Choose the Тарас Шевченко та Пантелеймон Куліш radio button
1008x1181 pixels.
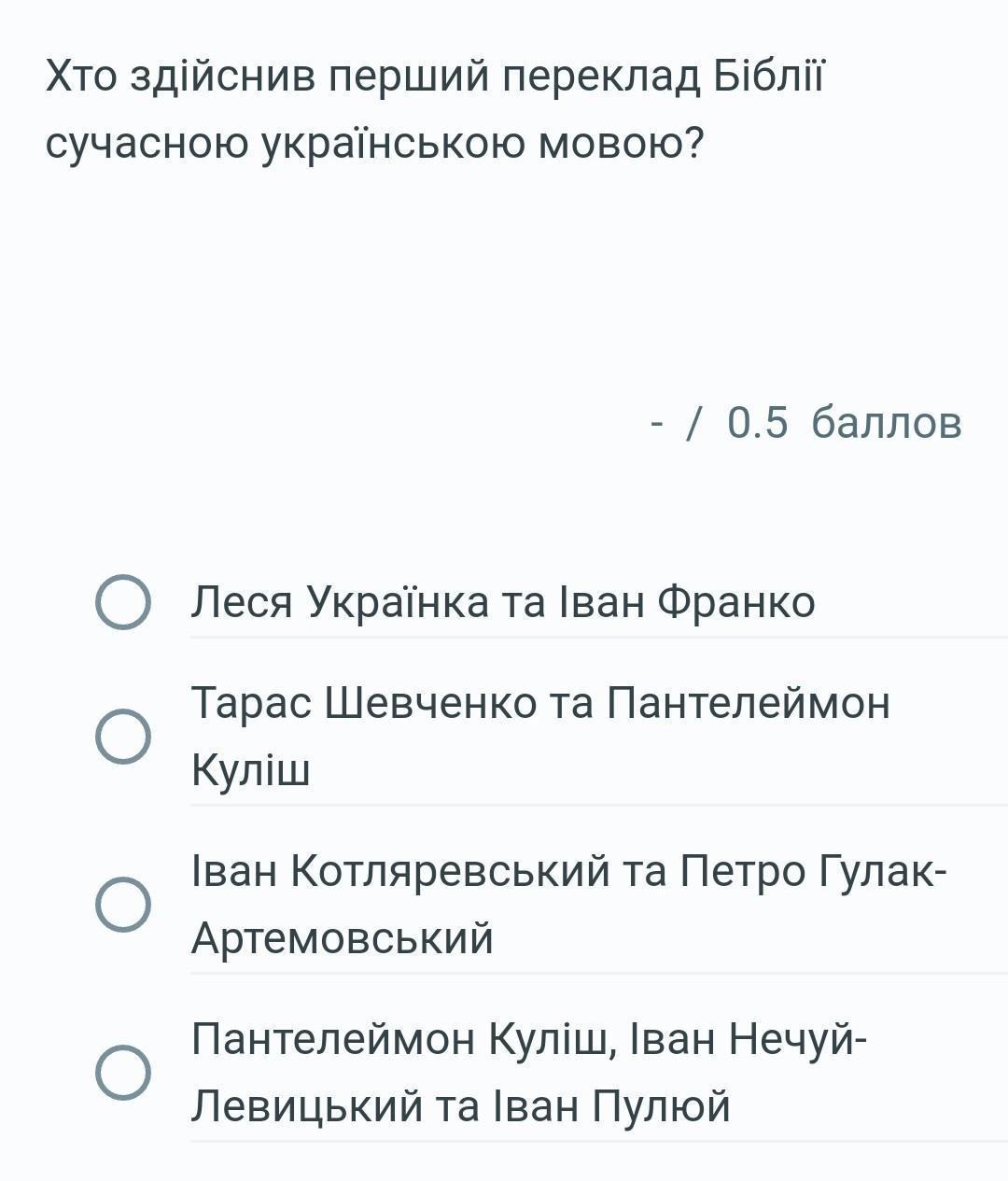pos(122,736)
